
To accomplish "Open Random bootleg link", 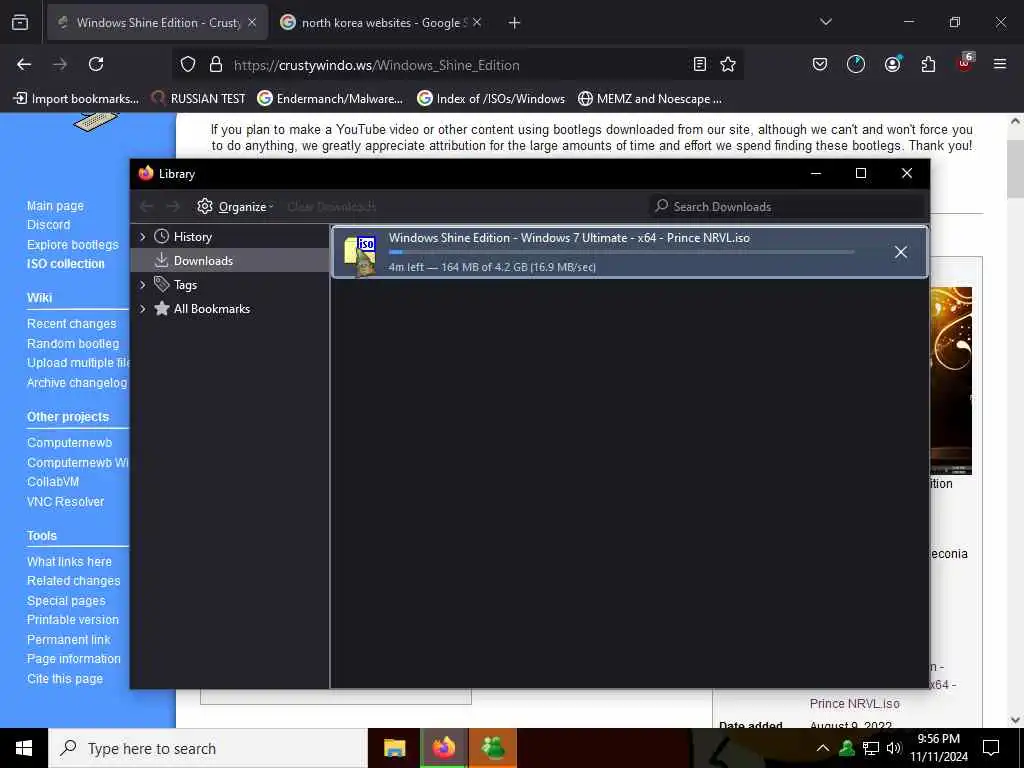I will point(73,344).
